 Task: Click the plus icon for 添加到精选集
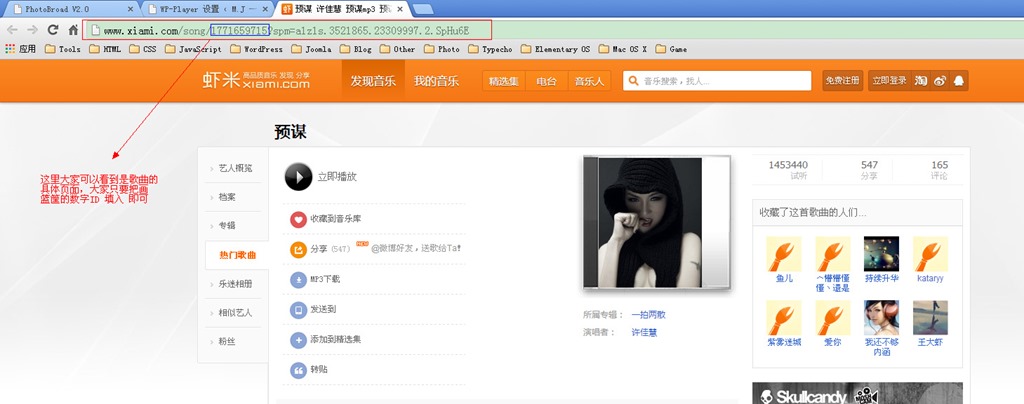click(298, 340)
